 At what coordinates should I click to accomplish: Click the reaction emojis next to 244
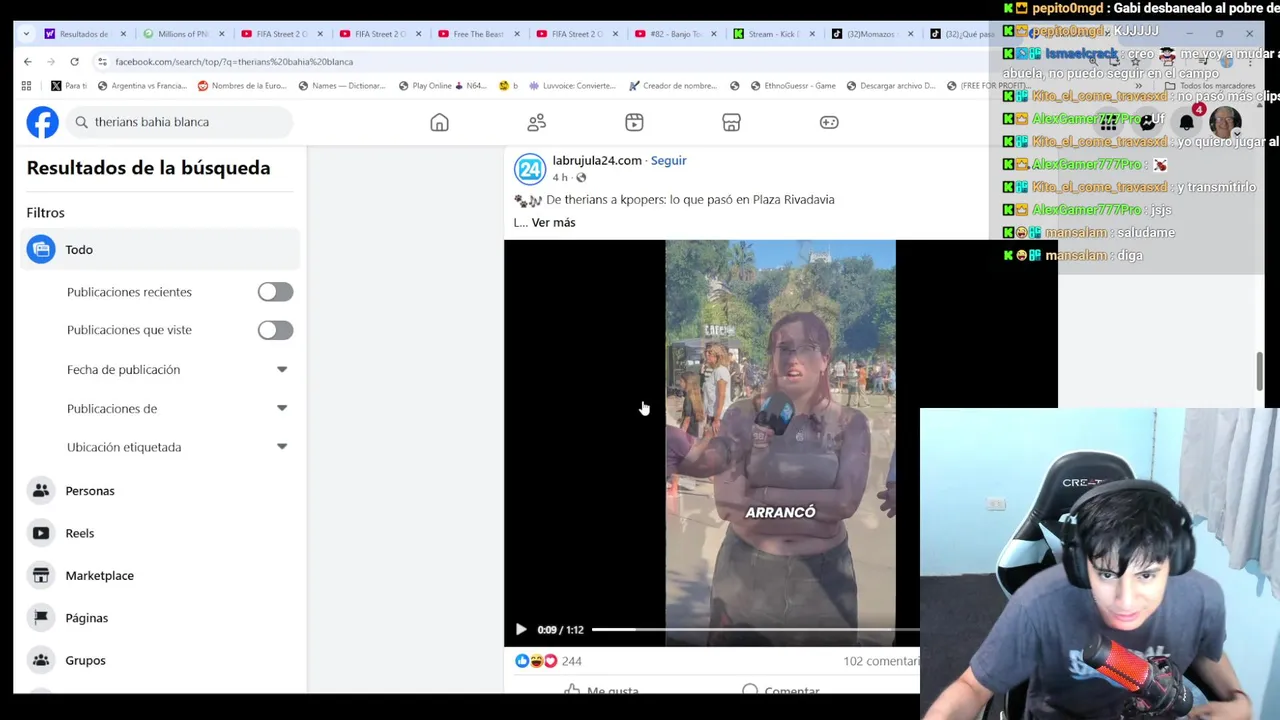(x=535, y=661)
